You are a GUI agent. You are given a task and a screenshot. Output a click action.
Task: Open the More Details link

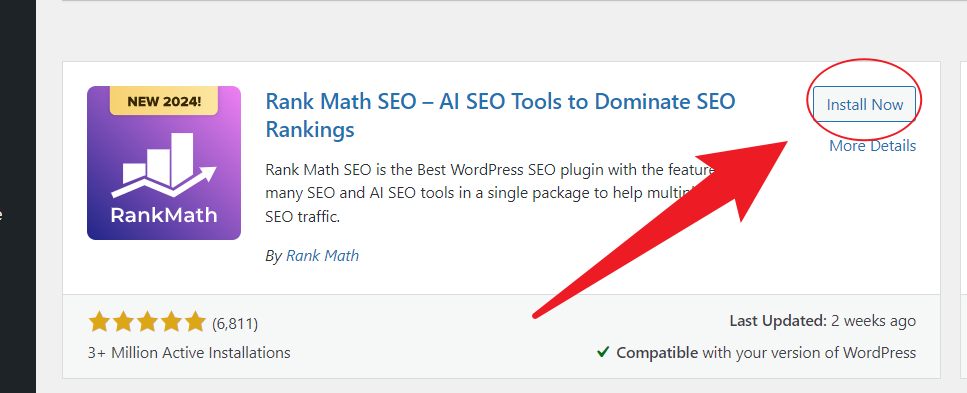point(872,146)
